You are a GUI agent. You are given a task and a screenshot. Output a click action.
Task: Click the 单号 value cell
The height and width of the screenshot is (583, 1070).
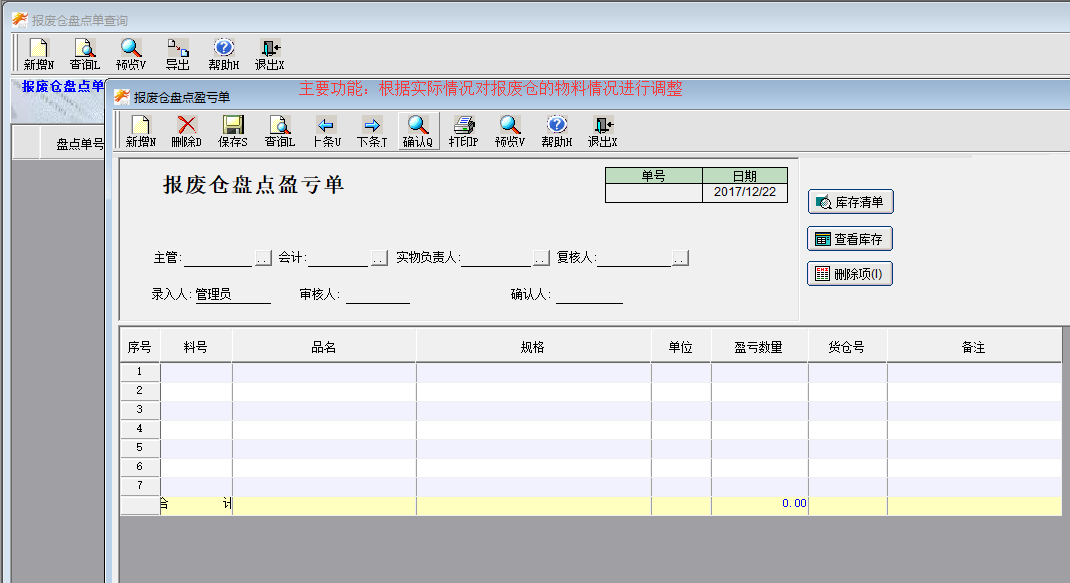654,193
